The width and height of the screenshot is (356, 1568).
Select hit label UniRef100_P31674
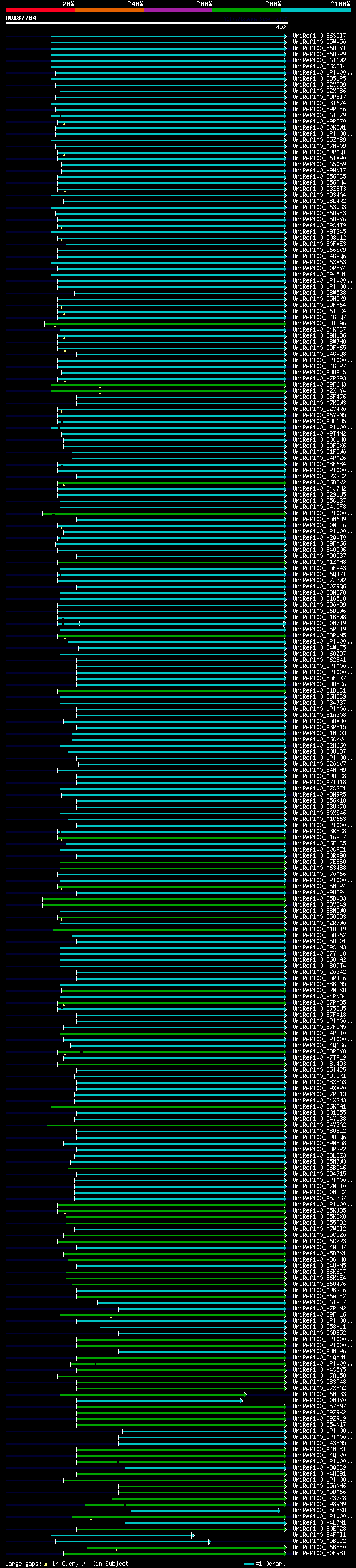coord(319,103)
